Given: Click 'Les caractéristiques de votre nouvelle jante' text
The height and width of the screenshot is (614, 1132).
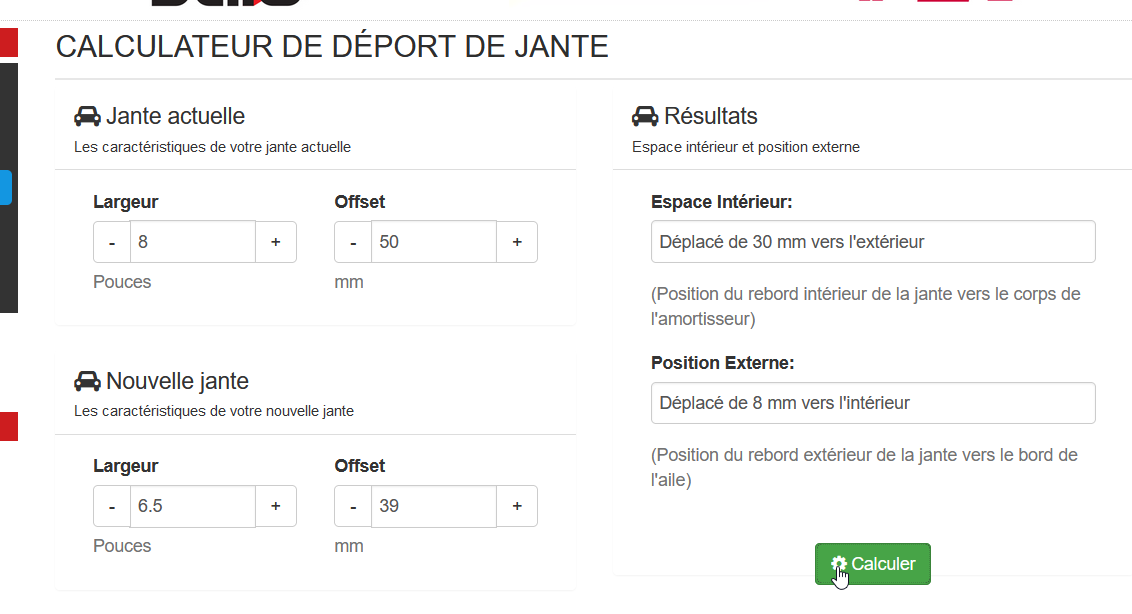Looking at the screenshot, I should coord(214,411).
